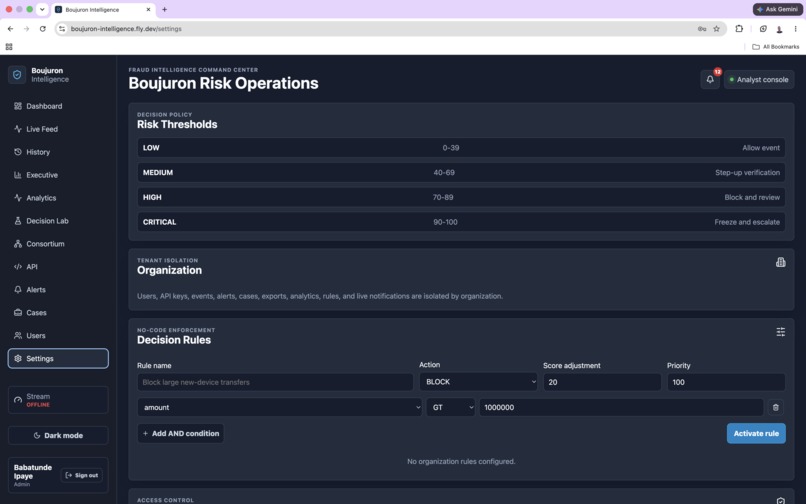Click Ask Gemini button
The image size is (806, 504).
pos(777,9)
